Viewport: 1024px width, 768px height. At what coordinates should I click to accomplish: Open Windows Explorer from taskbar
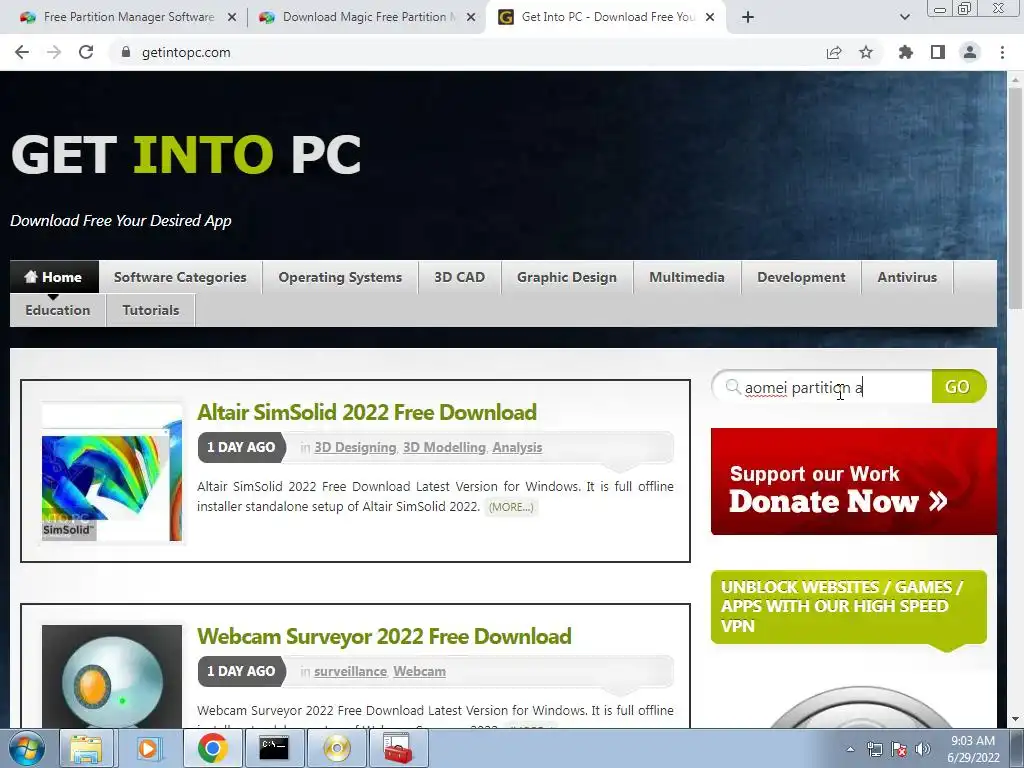[x=86, y=748]
